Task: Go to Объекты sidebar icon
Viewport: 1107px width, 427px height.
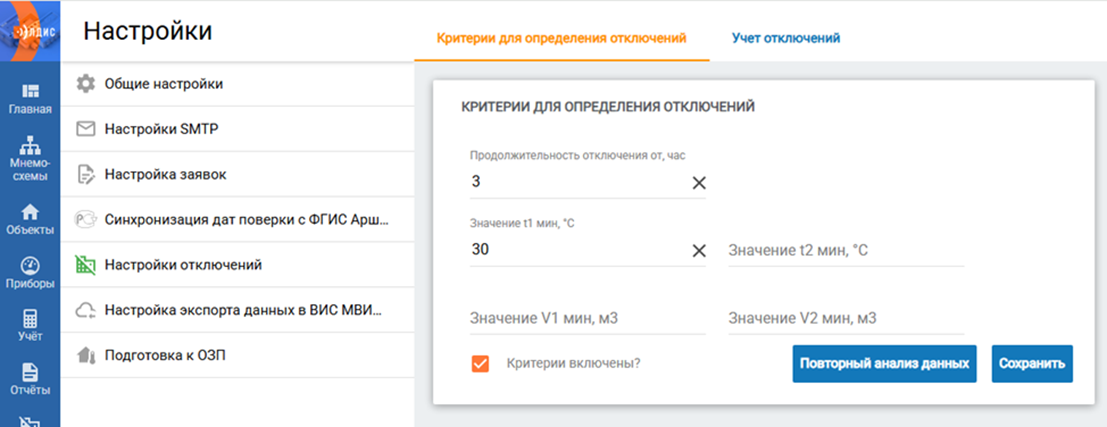Action: coord(30,219)
